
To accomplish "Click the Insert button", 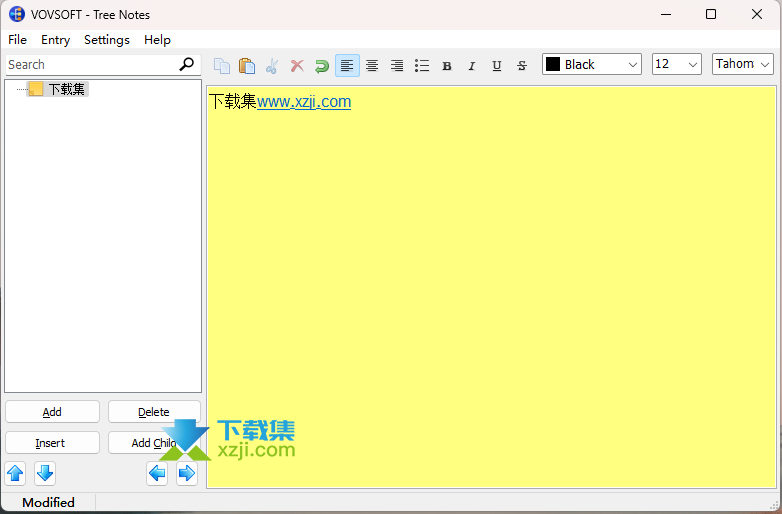I will click(52, 443).
